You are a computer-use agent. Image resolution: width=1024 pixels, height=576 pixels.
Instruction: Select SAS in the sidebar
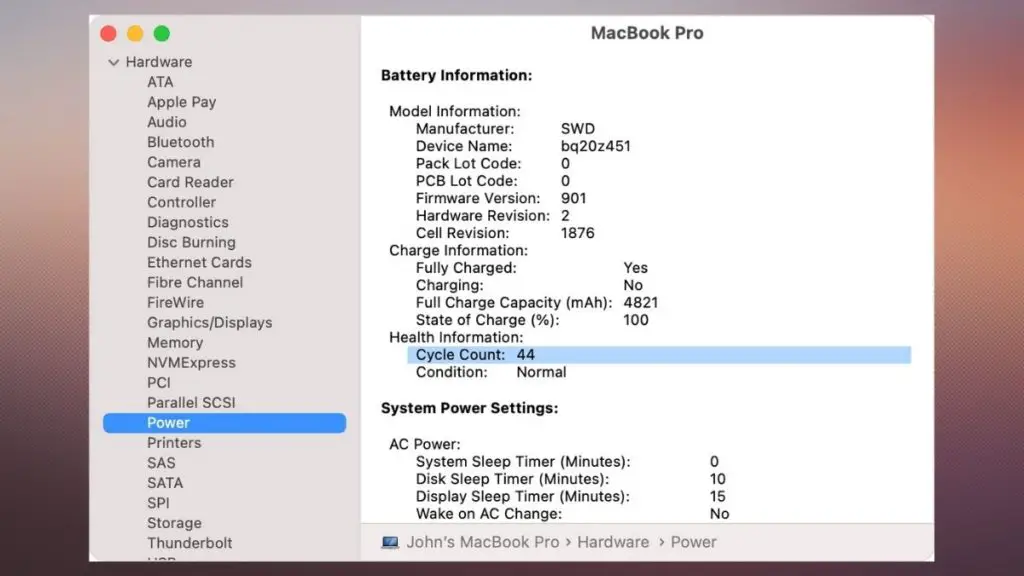pos(161,463)
